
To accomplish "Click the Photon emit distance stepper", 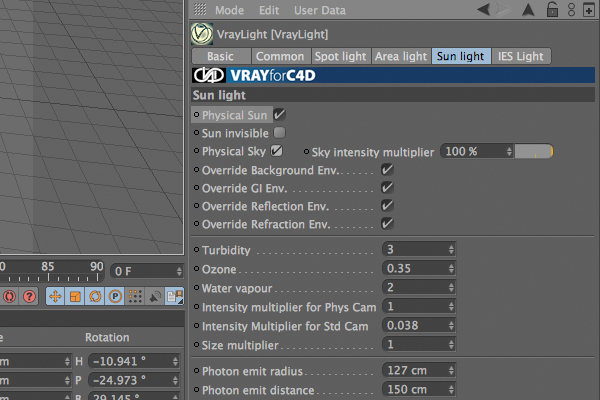I will click(451, 390).
